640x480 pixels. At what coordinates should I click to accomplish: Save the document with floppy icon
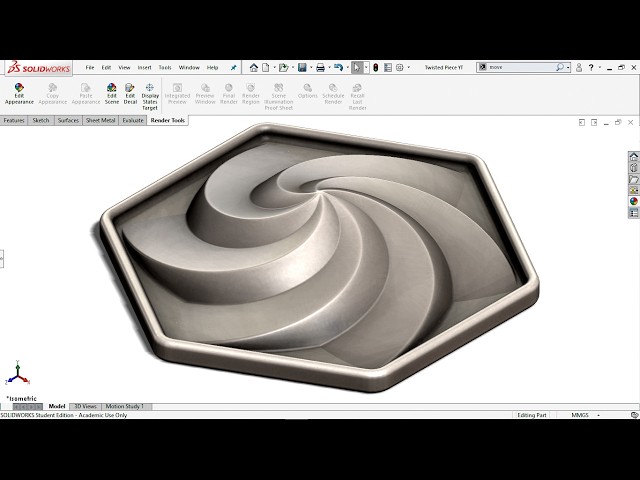(302, 67)
